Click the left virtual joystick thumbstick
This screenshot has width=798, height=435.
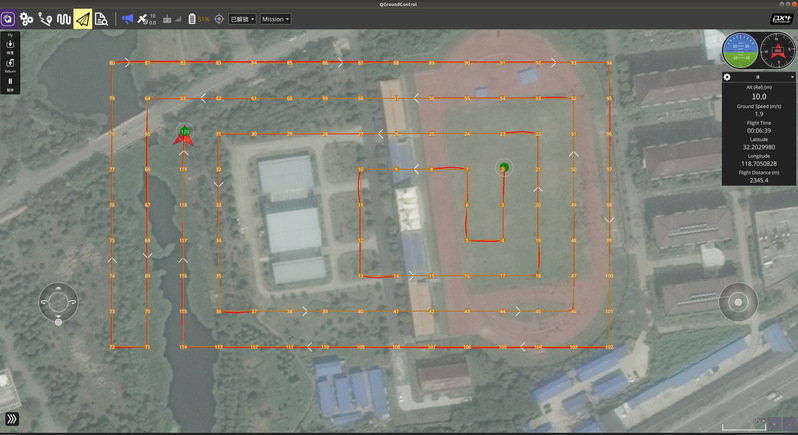click(x=58, y=302)
